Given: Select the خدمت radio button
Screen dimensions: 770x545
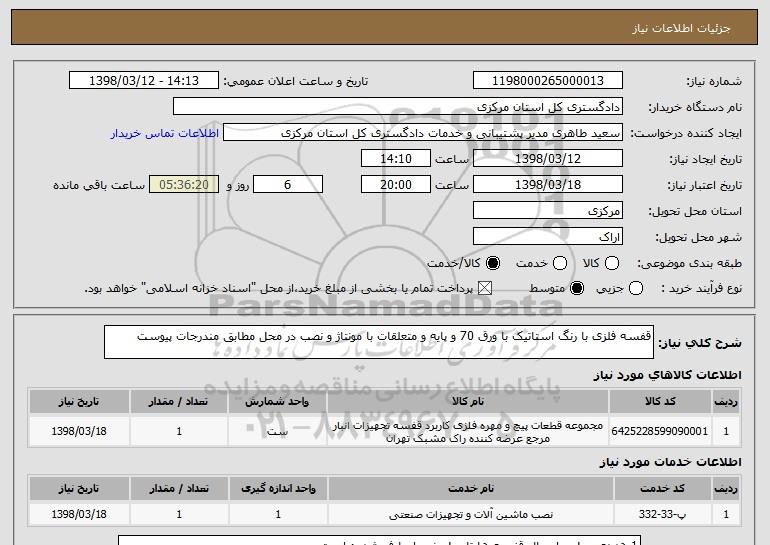Looking at the screenshot, I should (559, 263).
